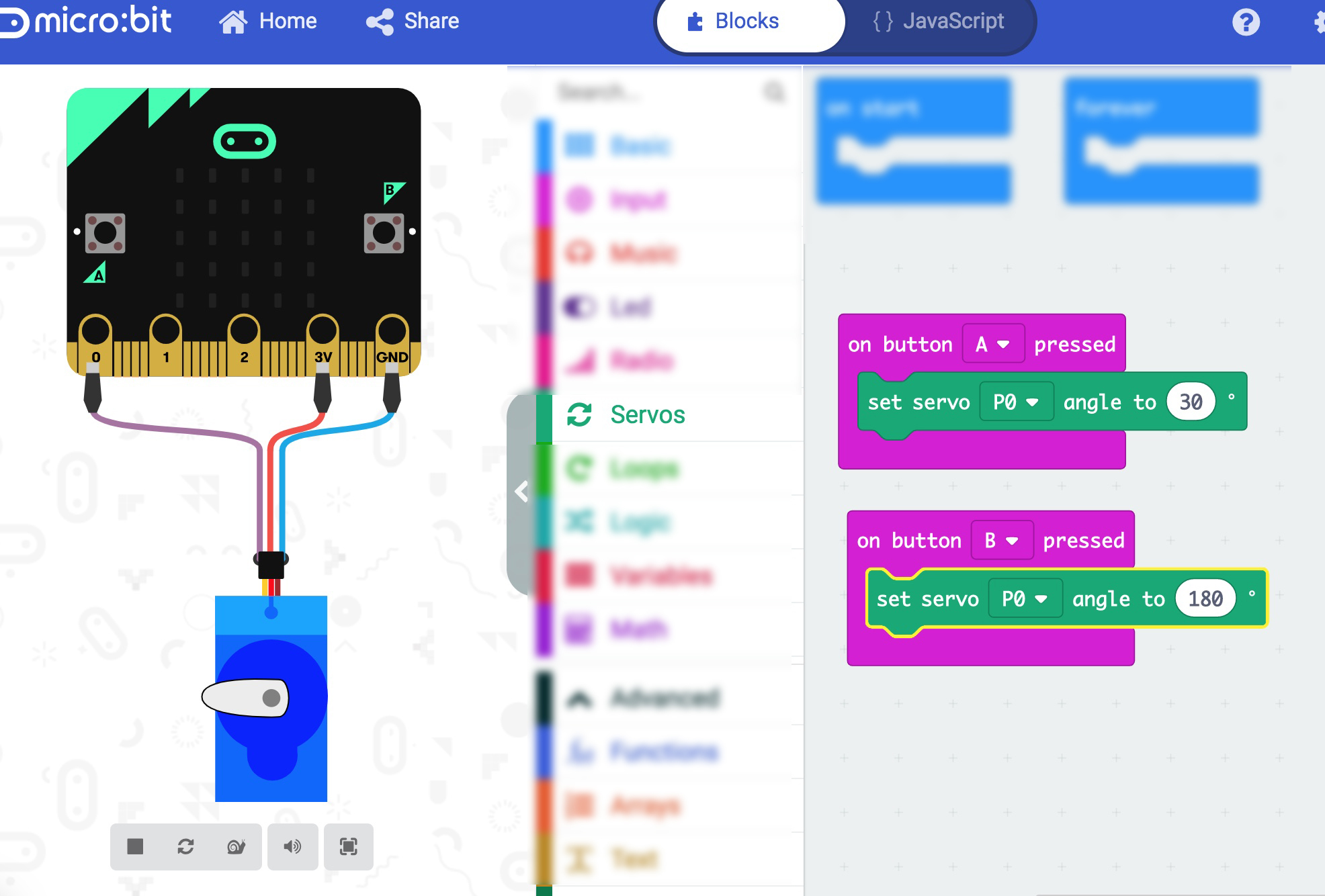Viewport: 1325px width, 896px height.
Task: Collapse the left blocks panel sidebar
Action: (x=522, y=492)
